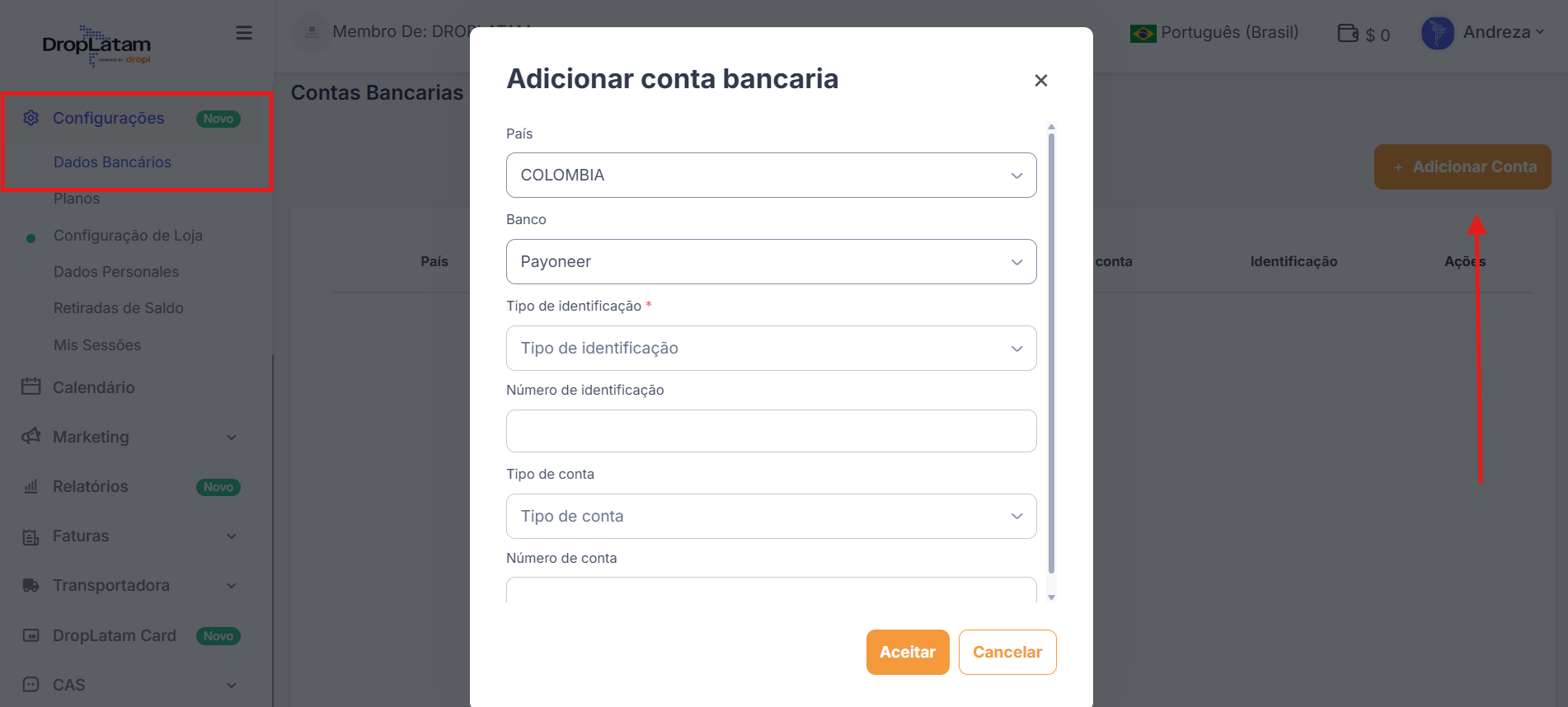Open the País dropdown showing COLOMBIA
Viewport: 1568px width, 707px height.
(x=771, y=175)
